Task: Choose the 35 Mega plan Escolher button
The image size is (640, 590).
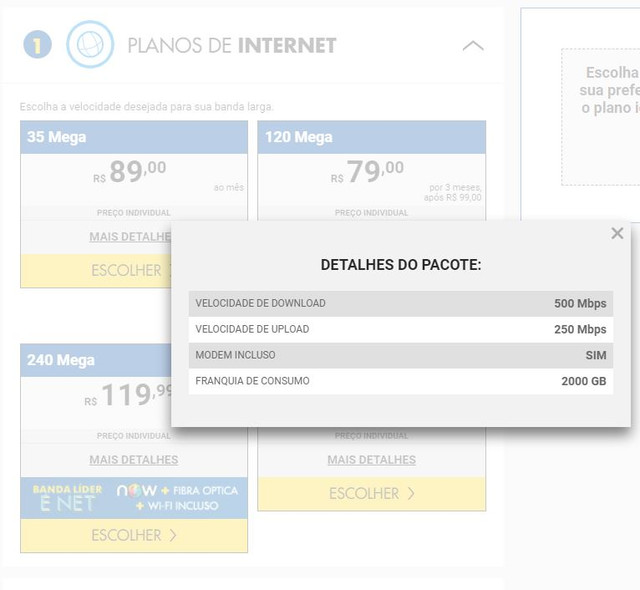Action: click(x=96, y=271)
